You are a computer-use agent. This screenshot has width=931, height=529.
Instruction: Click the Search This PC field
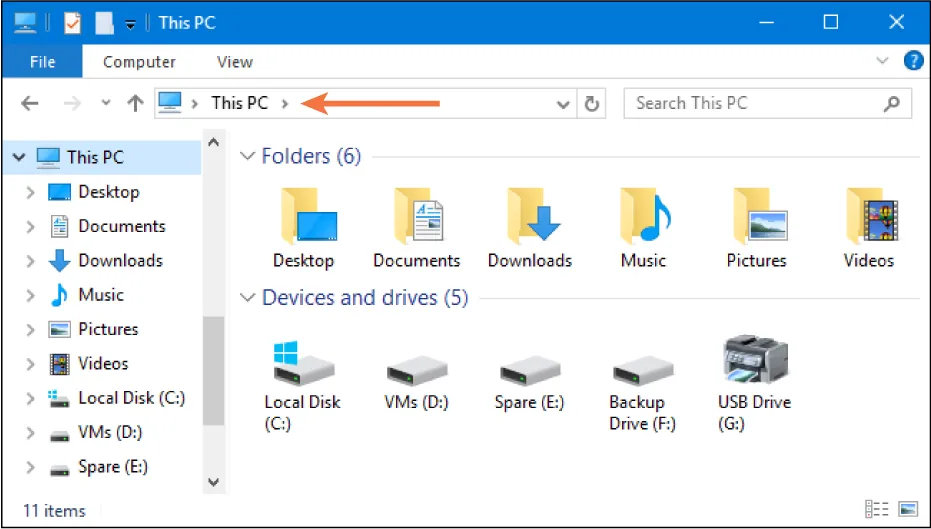point(755,103)
